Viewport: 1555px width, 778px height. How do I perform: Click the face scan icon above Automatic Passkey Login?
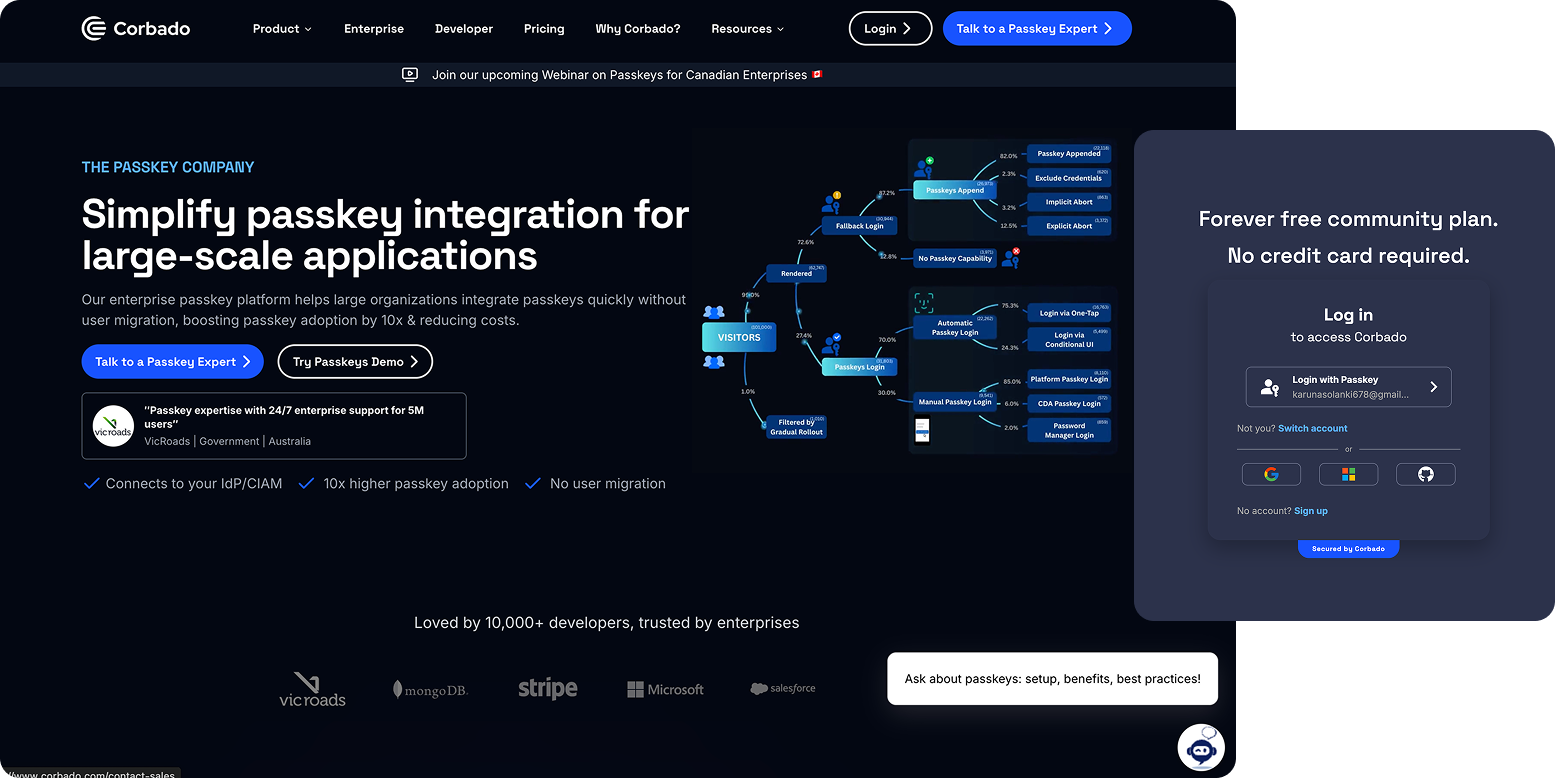click(x=924, y=303)
